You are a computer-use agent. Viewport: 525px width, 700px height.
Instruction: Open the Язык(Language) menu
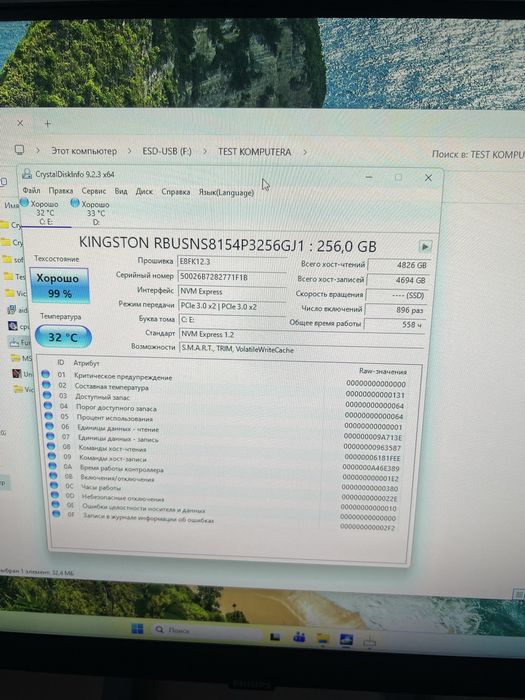pos(226,193)
